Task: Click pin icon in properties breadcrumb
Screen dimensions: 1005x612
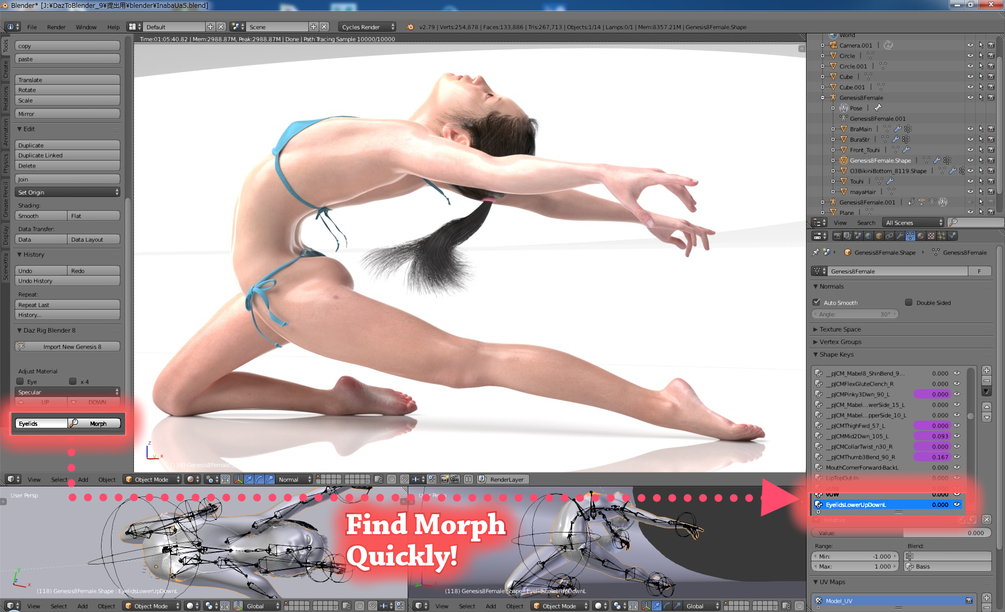Action: click(816, 252)
